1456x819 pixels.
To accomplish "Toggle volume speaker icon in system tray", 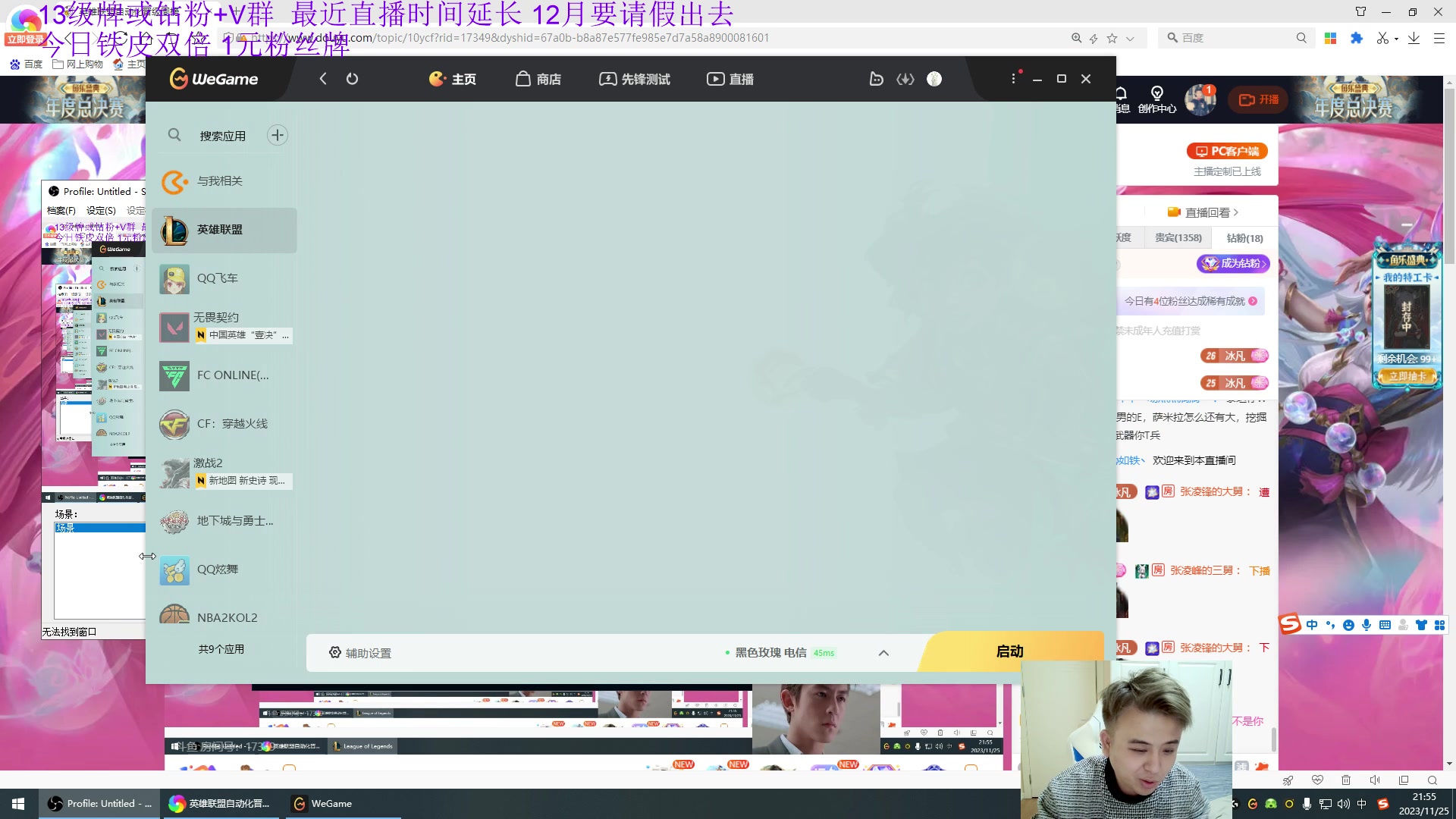I will click(x=1343, y=804).
